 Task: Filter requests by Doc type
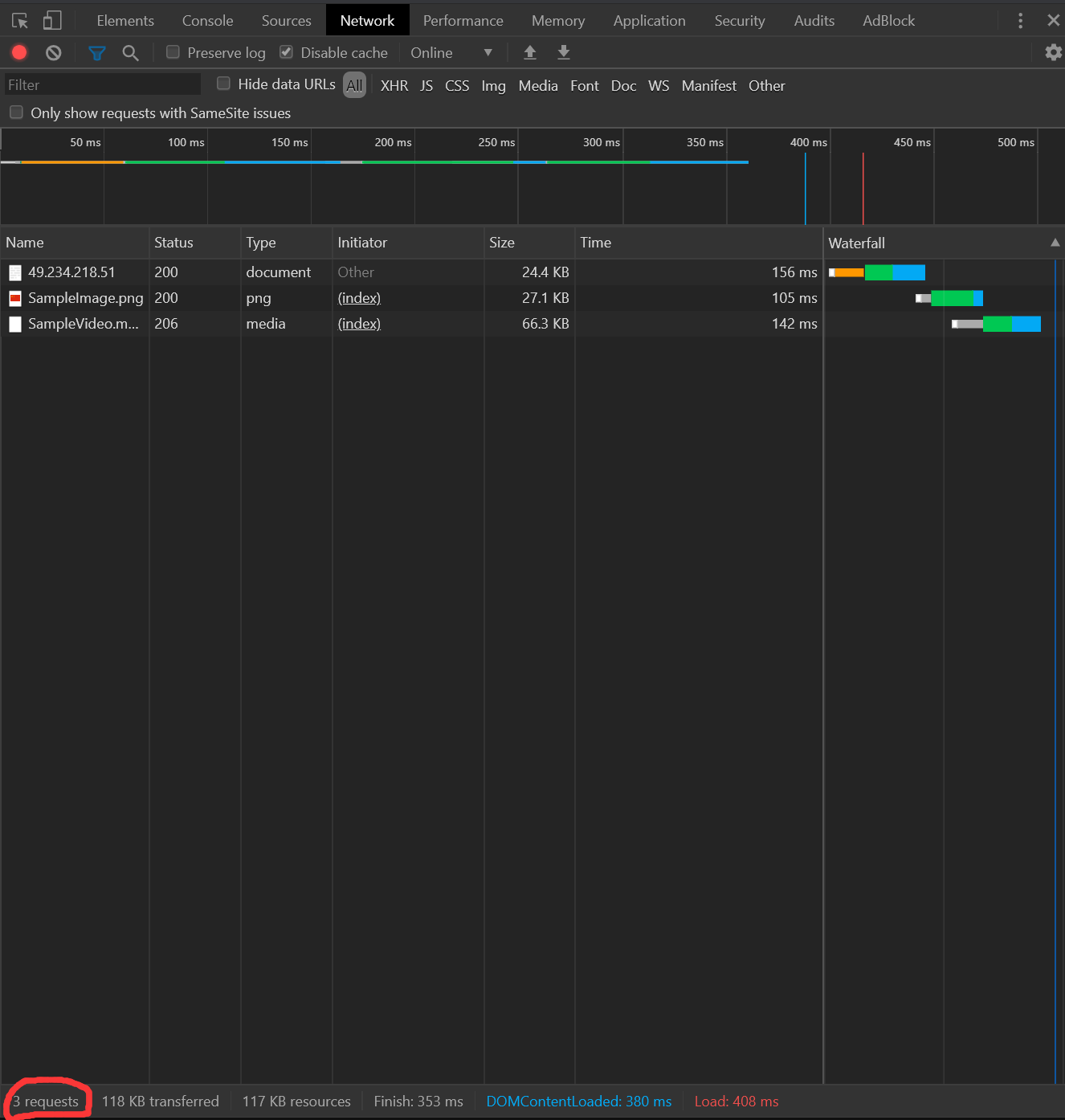pyautogui.click(x=623, y=86)
